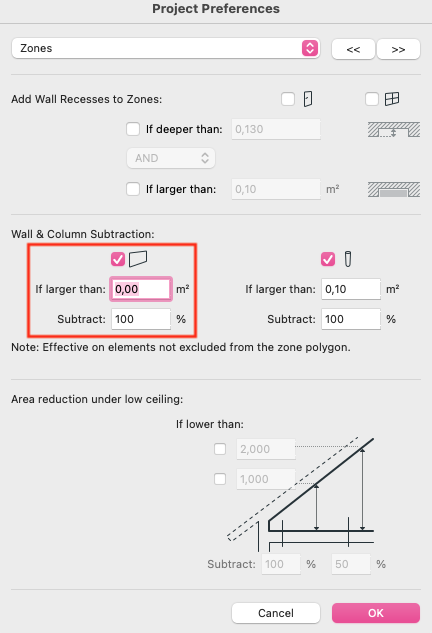Screen dimensions: 432x633
Task: Go to next preferences page with >>
Action: (x=398, y=49)
